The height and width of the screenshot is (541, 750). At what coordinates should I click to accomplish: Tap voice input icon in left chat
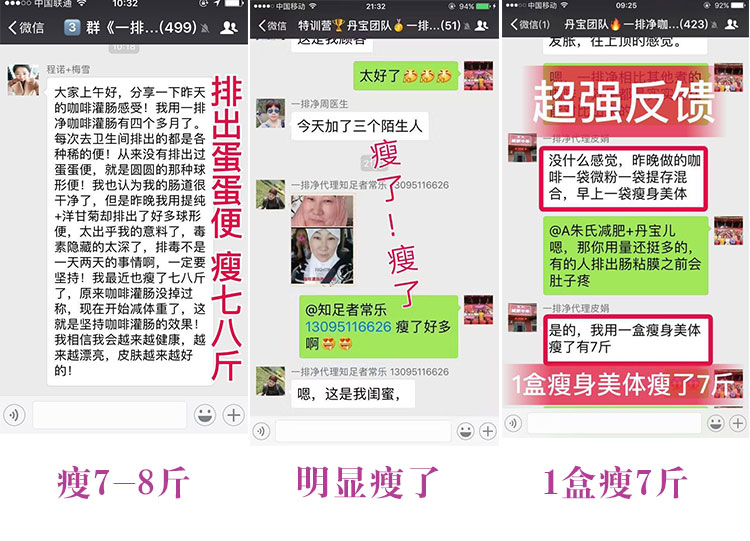point(14,415)
